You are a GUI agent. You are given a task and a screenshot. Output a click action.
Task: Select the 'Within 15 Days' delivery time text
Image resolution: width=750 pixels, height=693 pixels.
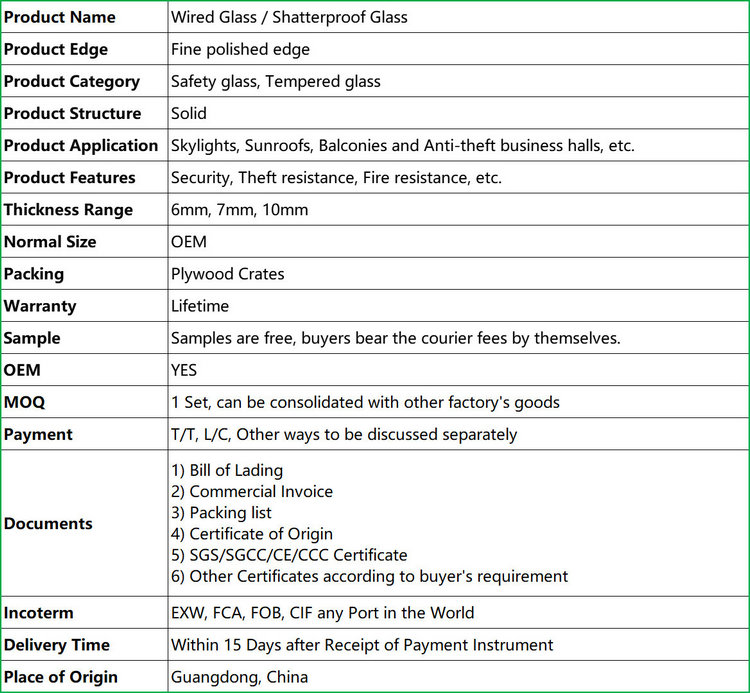tap(362, 645)
